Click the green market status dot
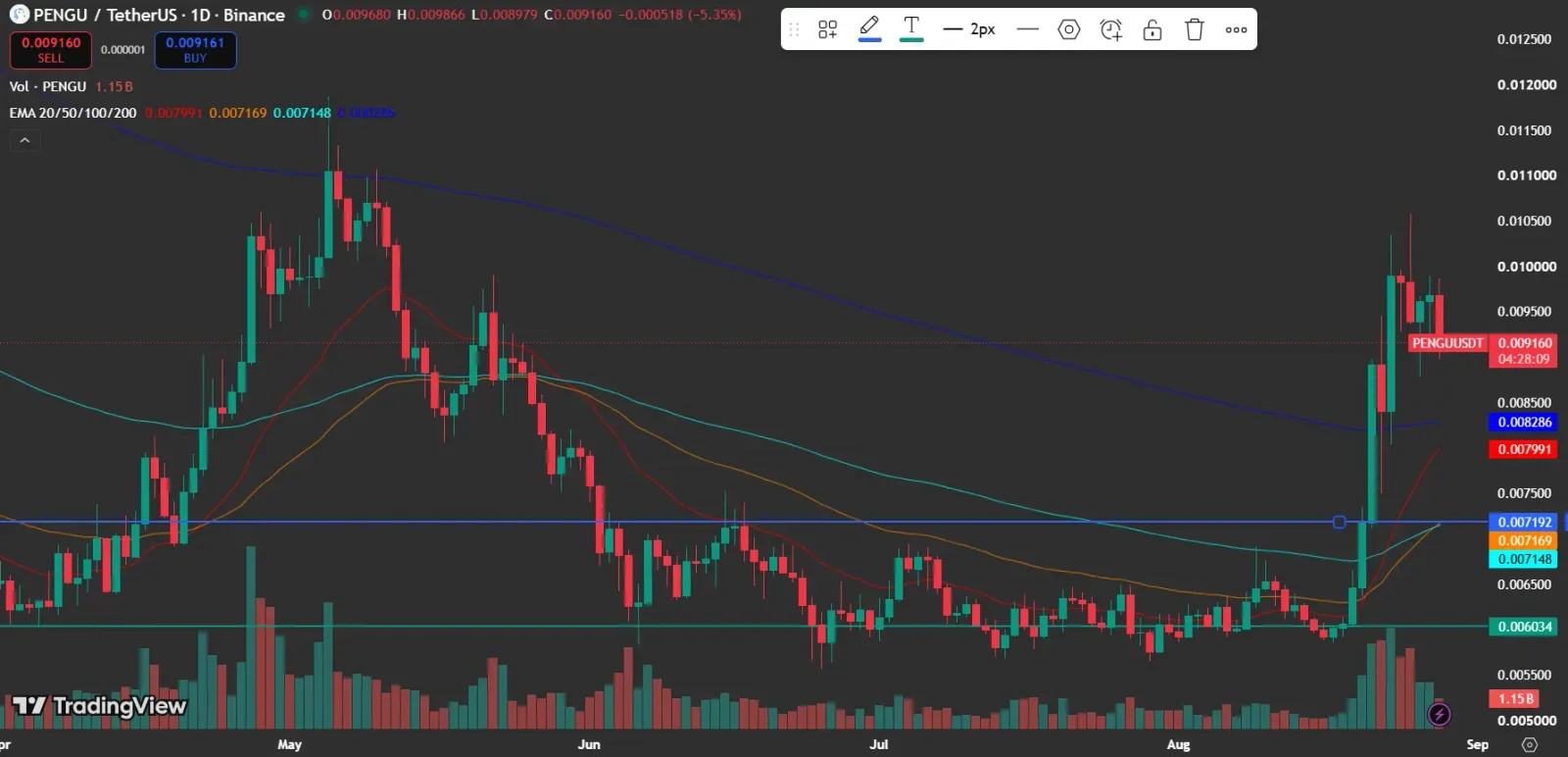 pyautogui.click(x=303, y=15)
